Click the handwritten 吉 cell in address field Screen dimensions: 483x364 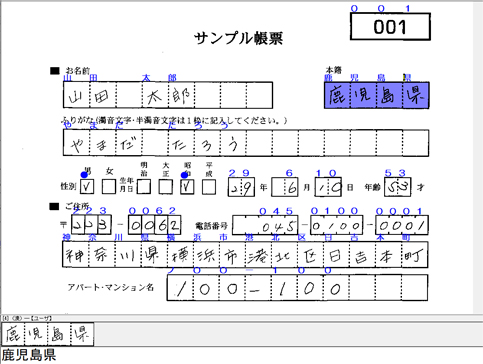[x=362, y=255]
